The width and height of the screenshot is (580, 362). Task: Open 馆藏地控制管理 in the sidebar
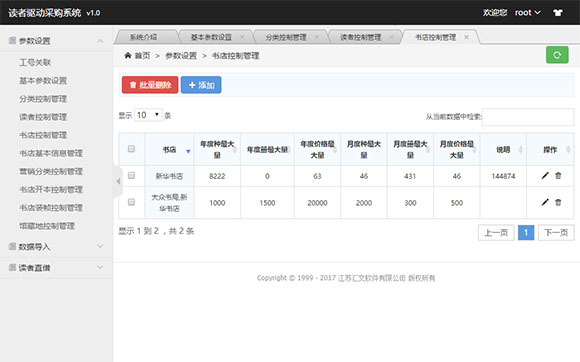click(47, 226)
